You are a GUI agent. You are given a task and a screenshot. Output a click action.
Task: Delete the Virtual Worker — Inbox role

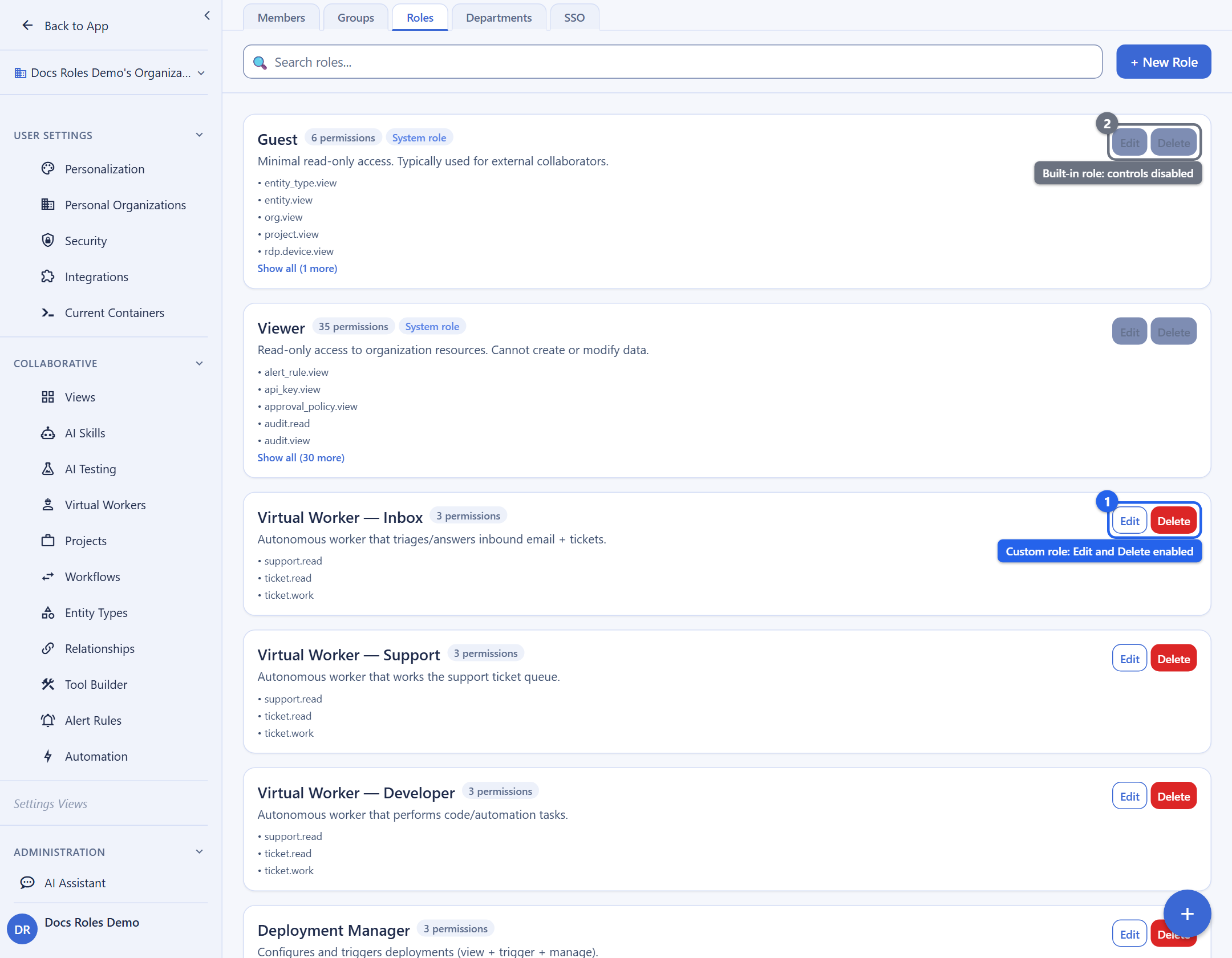[x=1173, y=521]
